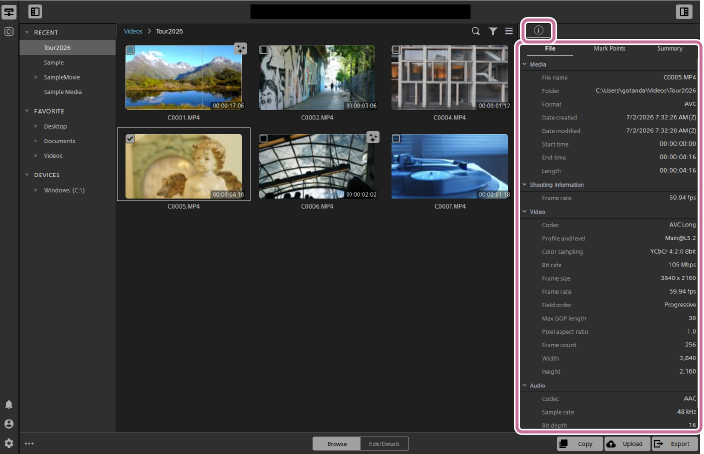The height and width of the screenshot is (454, 704).
Task: Click the Frame size value 3840 x 2160
Action: point(678,278)
